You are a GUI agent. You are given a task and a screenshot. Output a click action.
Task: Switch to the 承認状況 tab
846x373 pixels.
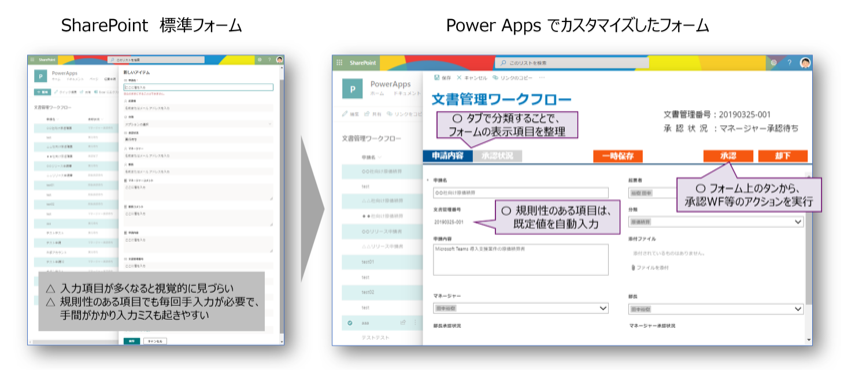click(x=497, y=156)
